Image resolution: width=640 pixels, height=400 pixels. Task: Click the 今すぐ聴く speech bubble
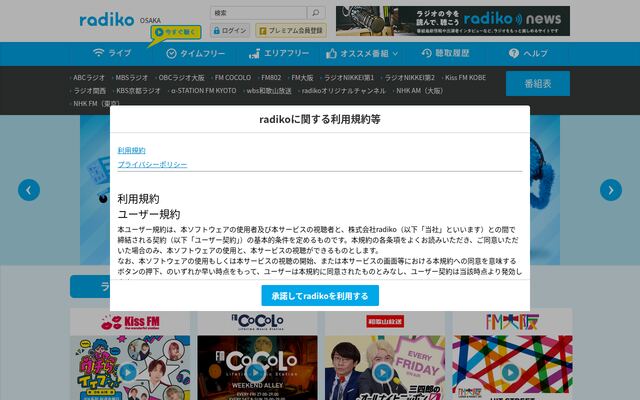tap(176, 32)
